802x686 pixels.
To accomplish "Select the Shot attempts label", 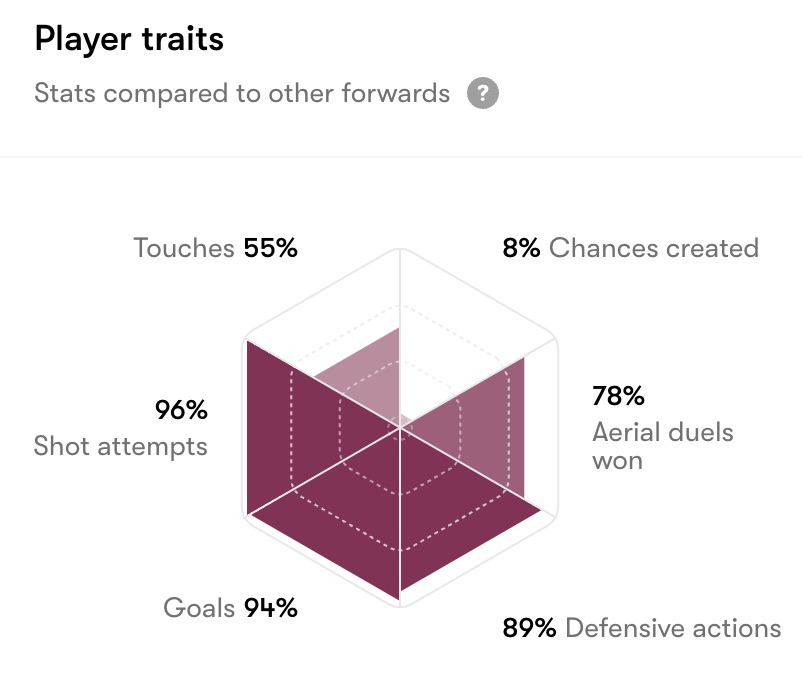I will click(121, 445).
